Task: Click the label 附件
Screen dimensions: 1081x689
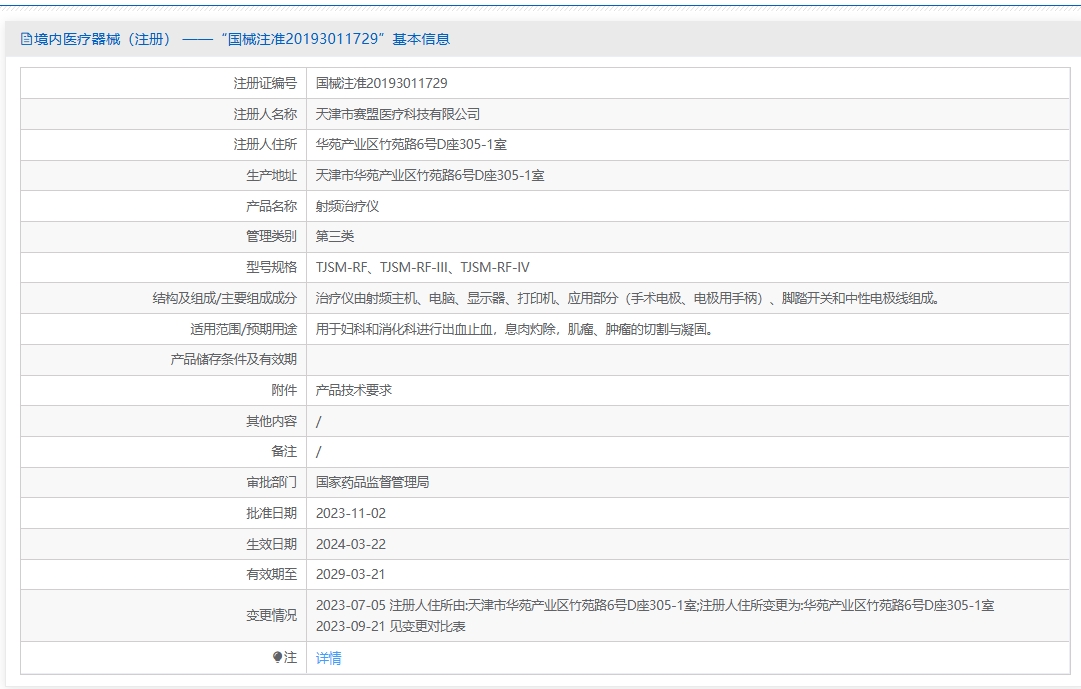Action: (284, 390)
